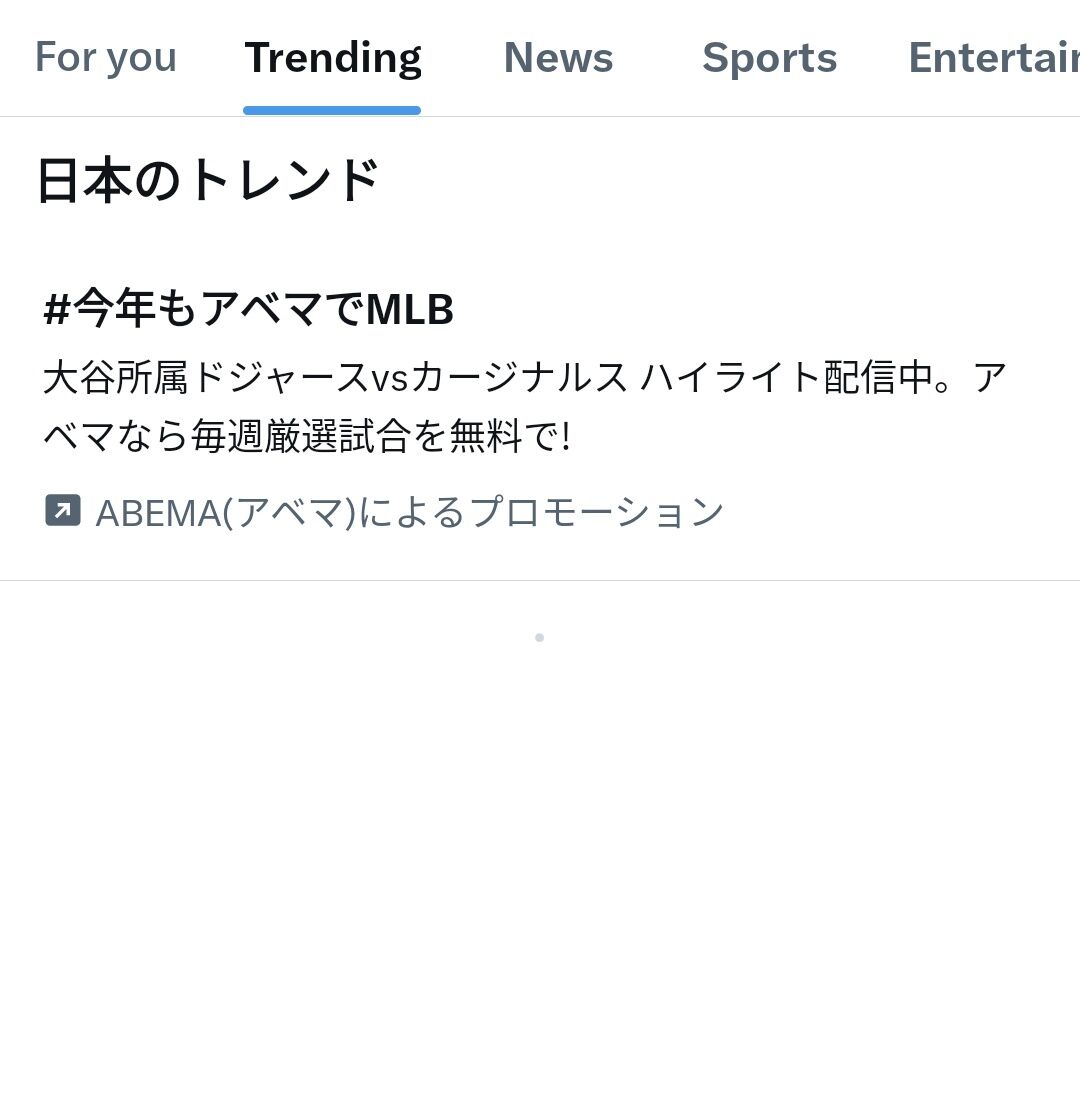This screenshot has width=1080, height=1103.
Task: Go to the Sports tab
Action: tap(769, 58)
